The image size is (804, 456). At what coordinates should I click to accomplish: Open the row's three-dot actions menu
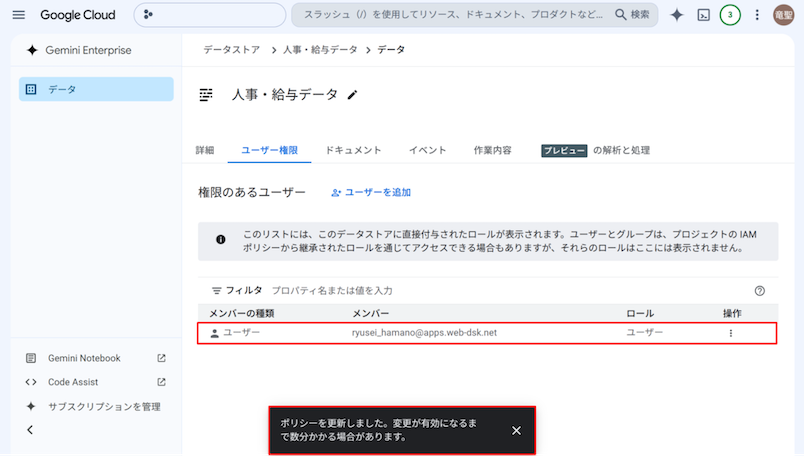coord(731,333)
